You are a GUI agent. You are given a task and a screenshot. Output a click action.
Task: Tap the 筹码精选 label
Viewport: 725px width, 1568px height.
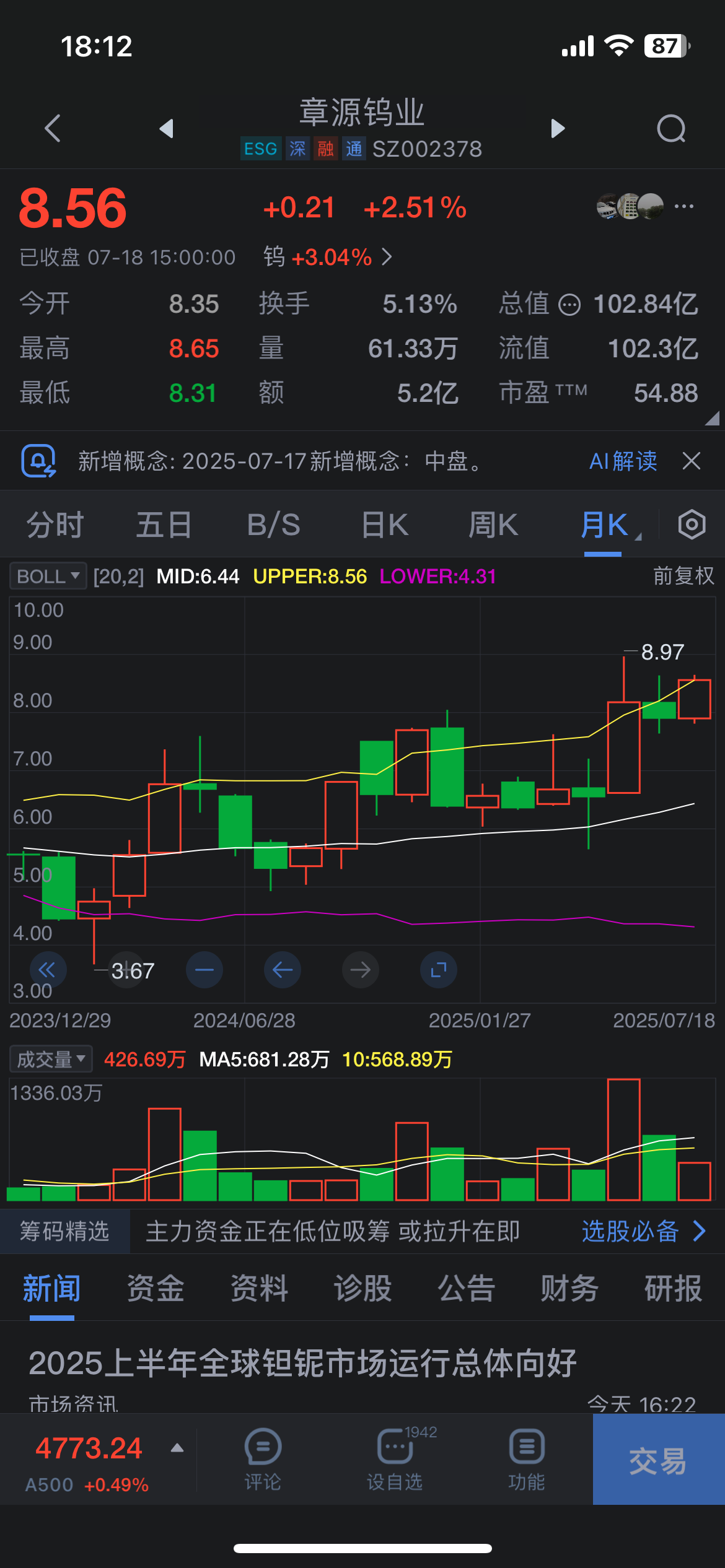coord(64,1231)
